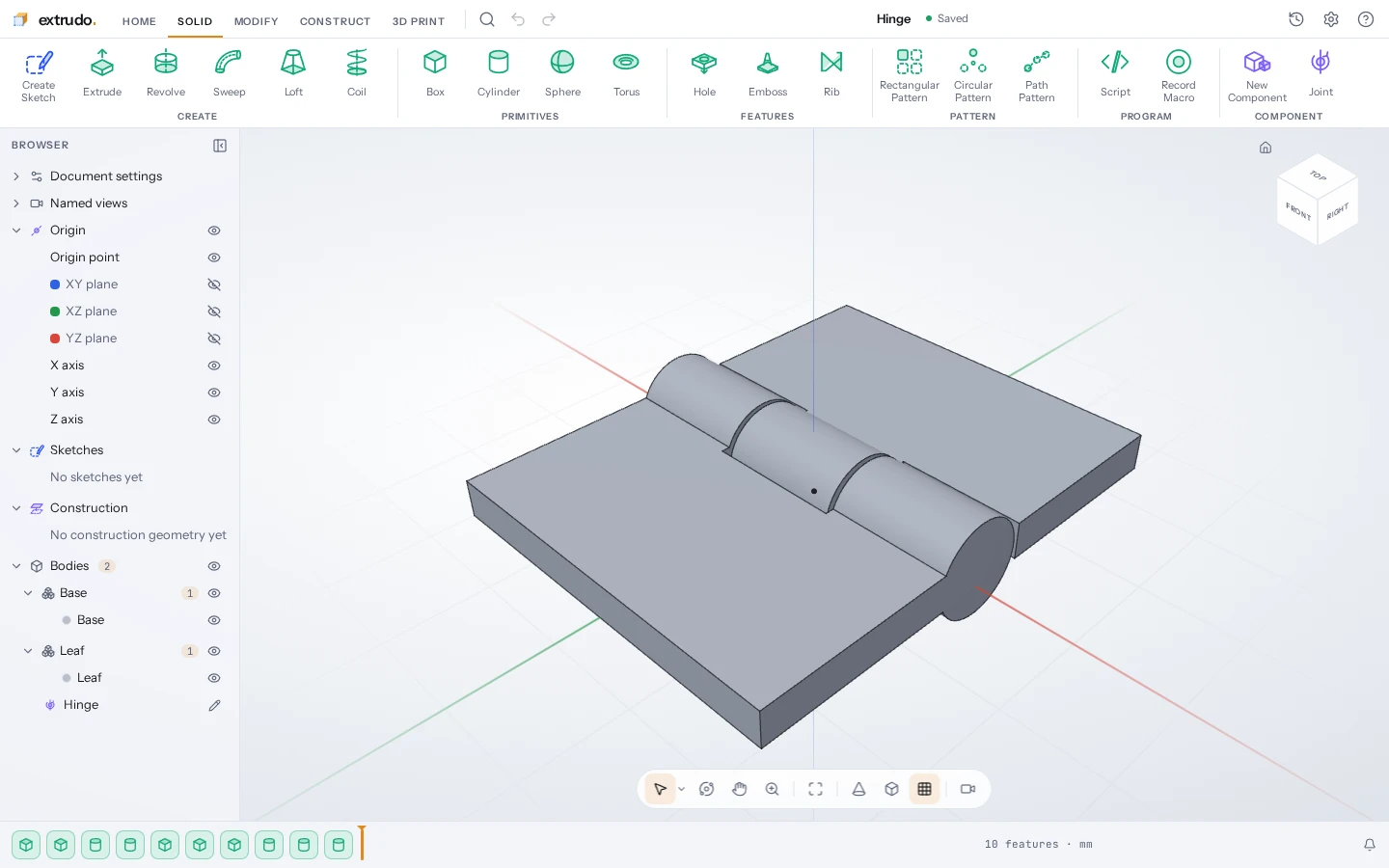Add a Torus primitive
The height and width of the screenshot is (868, 1389).
pyautogui.click(x=626, y=75)
